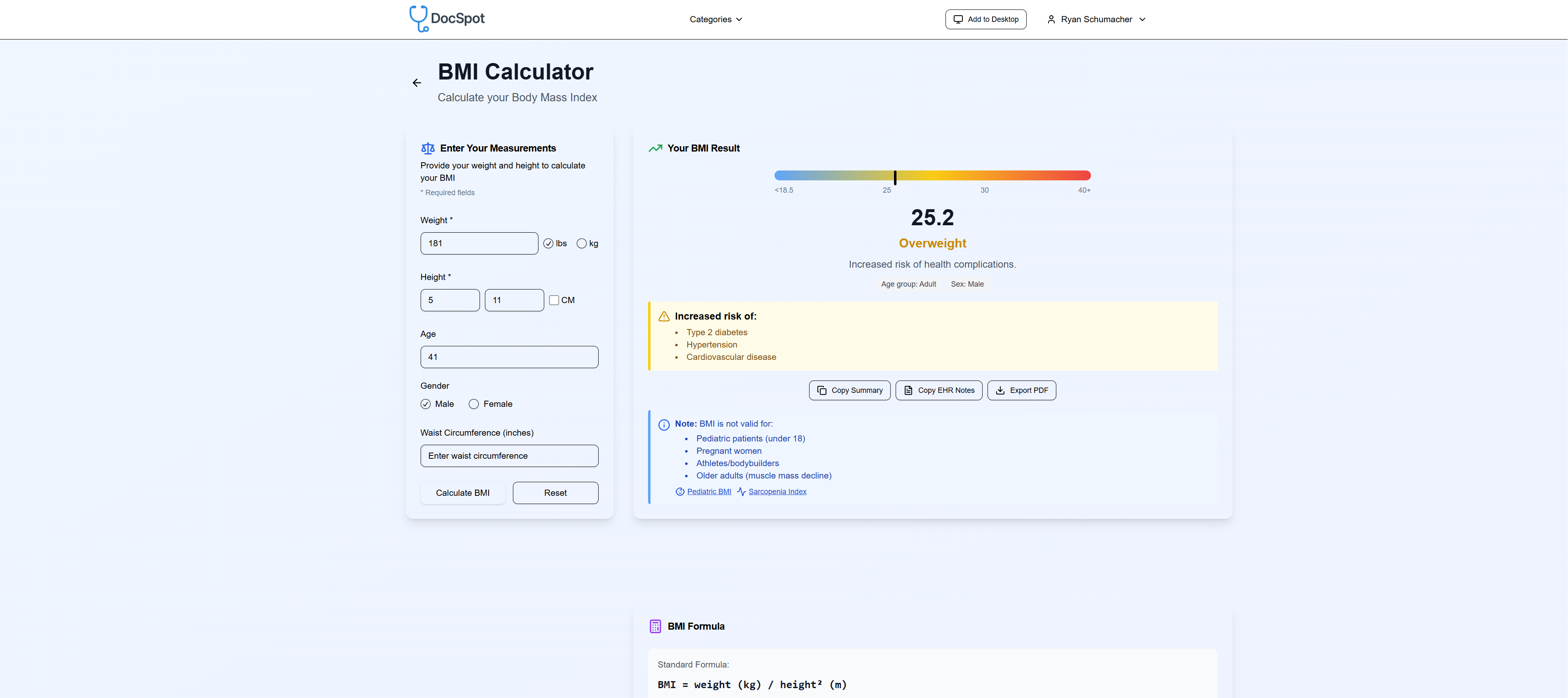1568x698 pixels.
Task: Click the copy icon in Copy Summary button
Action: (822, 391)
